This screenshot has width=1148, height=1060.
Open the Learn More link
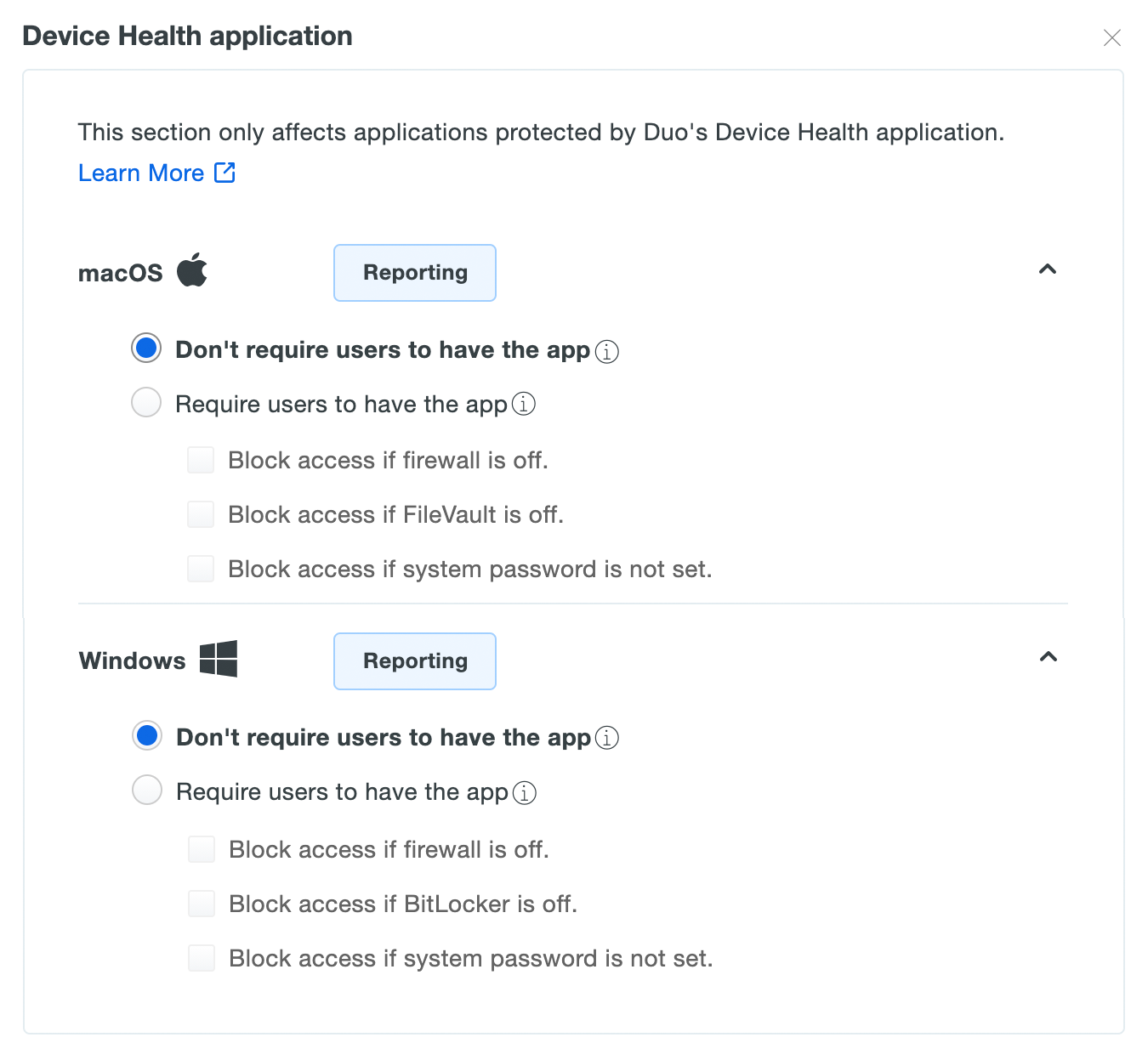click(141, 173)
